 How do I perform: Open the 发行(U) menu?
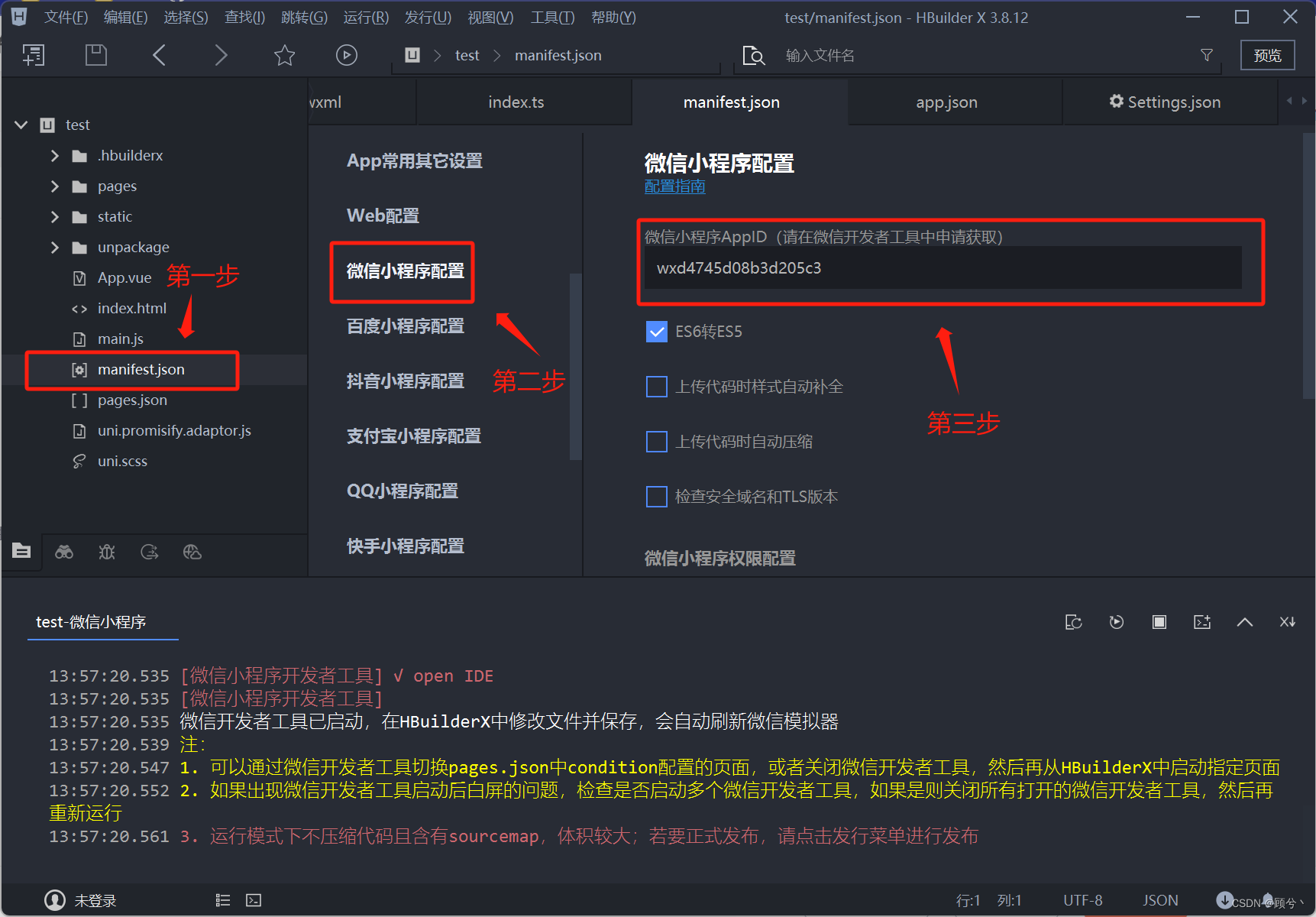(x=428, y=17)
